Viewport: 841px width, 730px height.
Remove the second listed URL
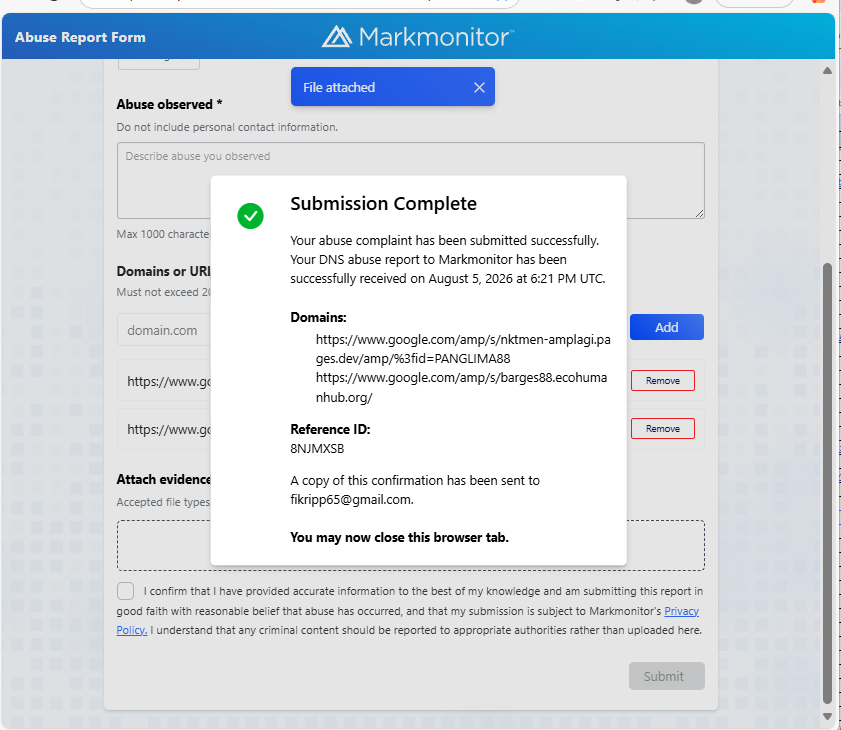click(x=662, y=429)
